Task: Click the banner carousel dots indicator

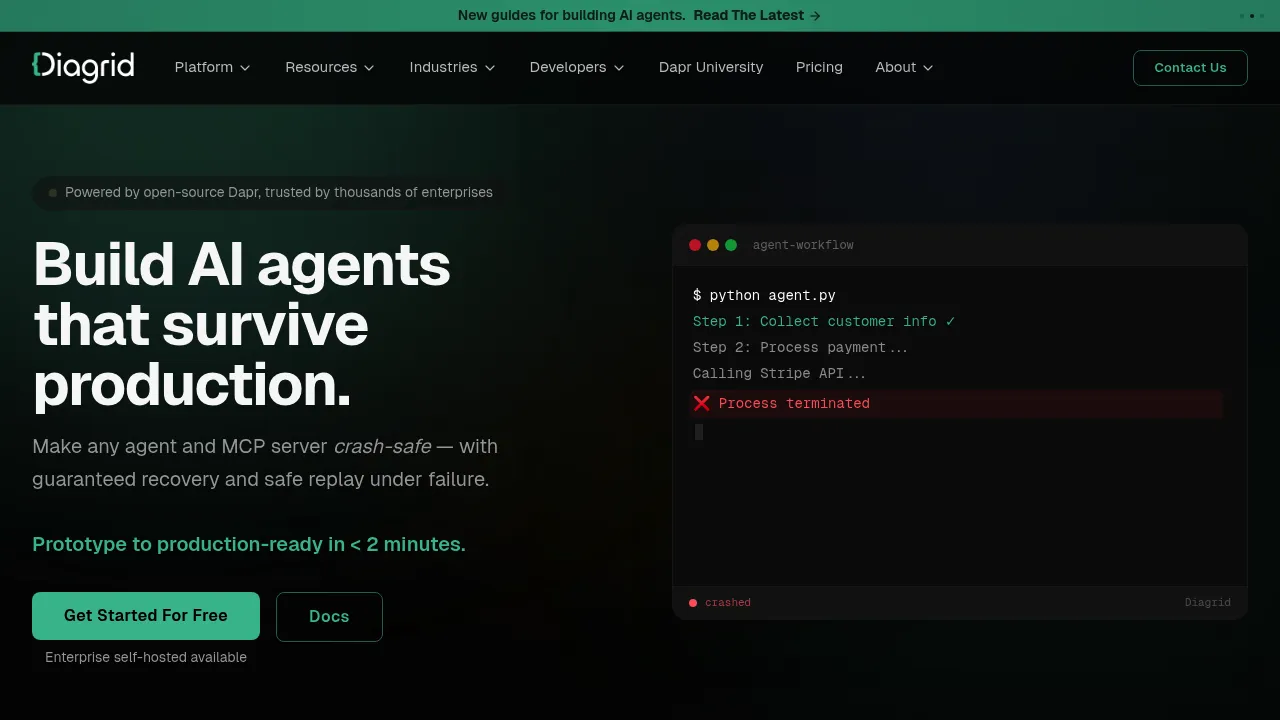Action: [1251, 16]
